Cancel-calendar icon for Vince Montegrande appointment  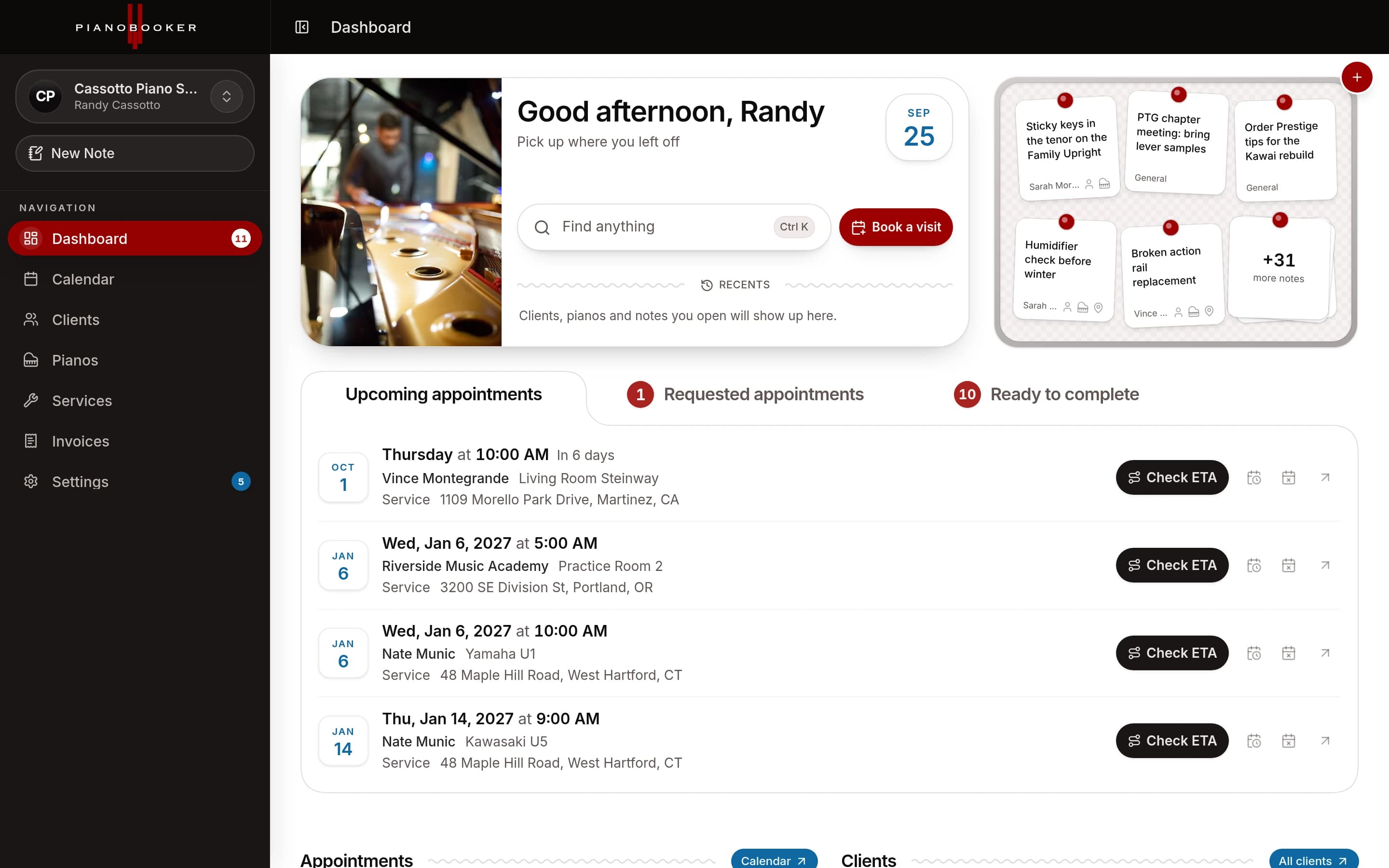tap(1289, 477)
